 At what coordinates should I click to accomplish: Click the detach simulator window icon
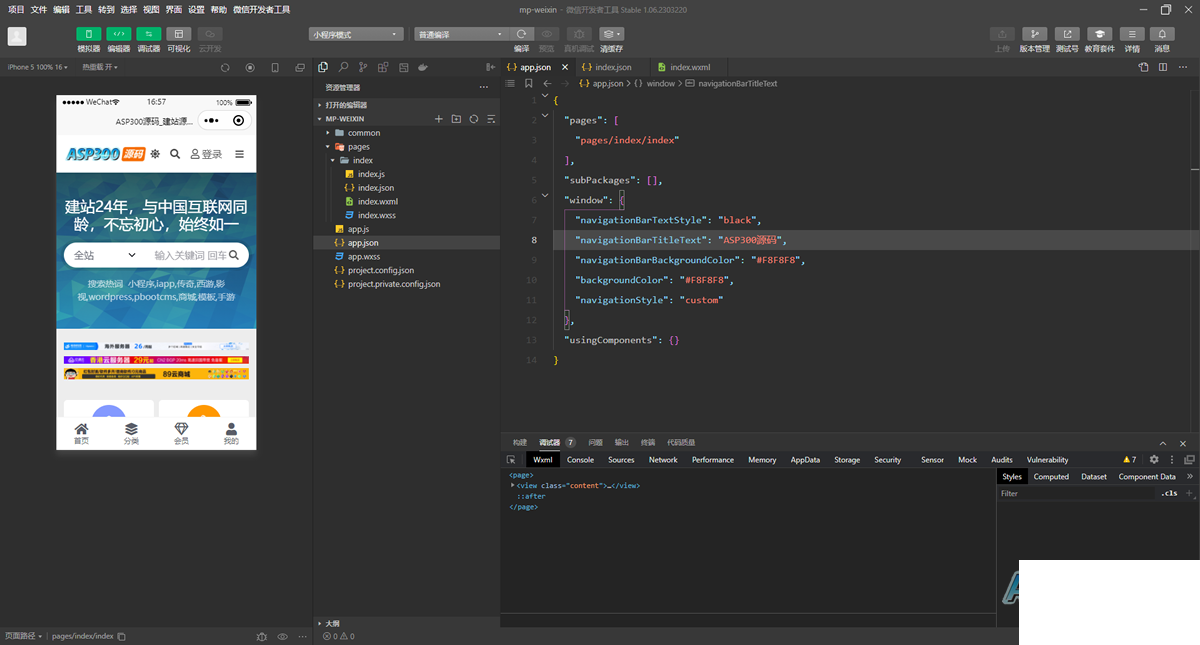coord(300,68)
